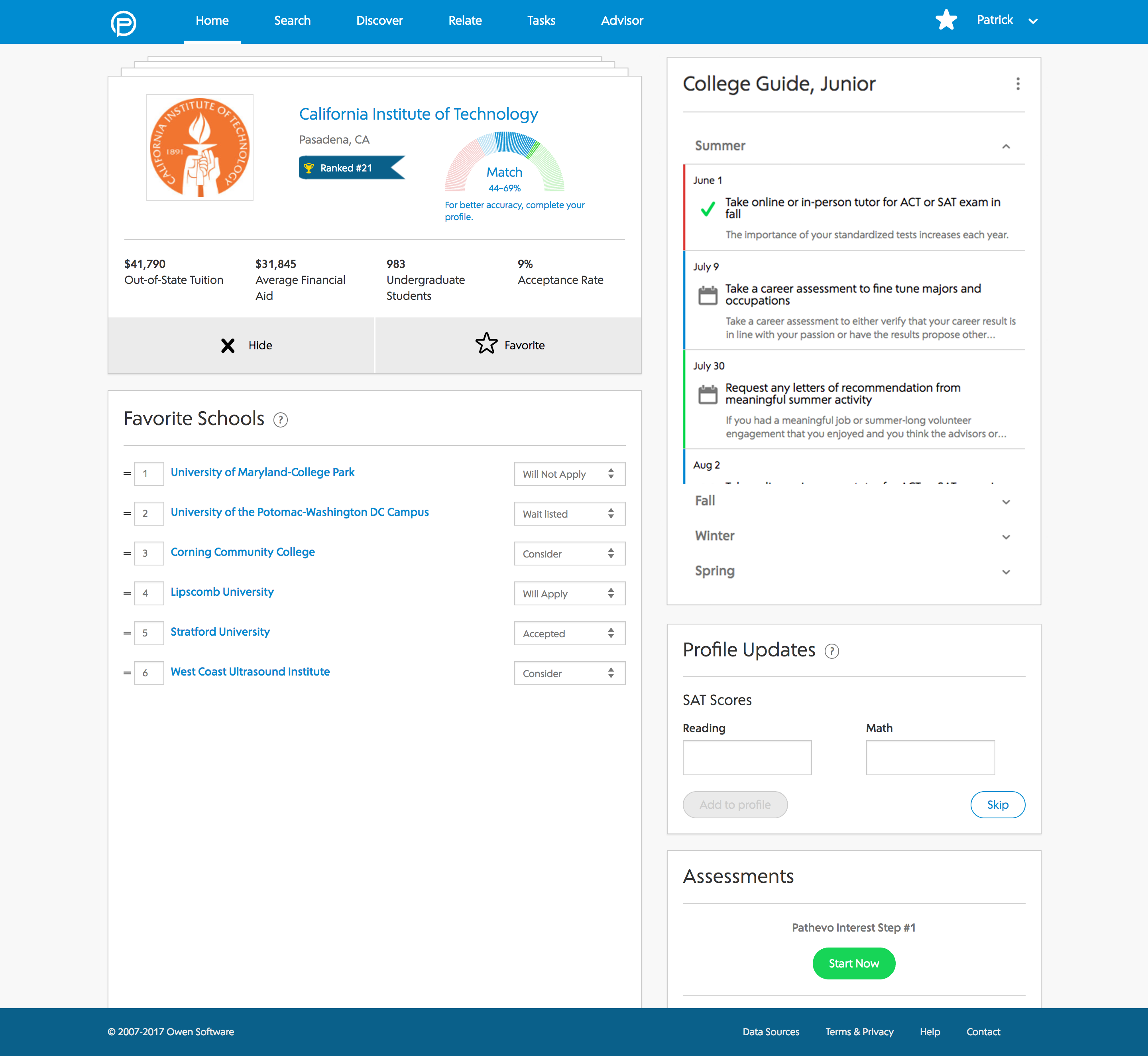This screenshot has width=1148, height=1056.
Task: Open the Search tab
Action: tap(292, 21)
